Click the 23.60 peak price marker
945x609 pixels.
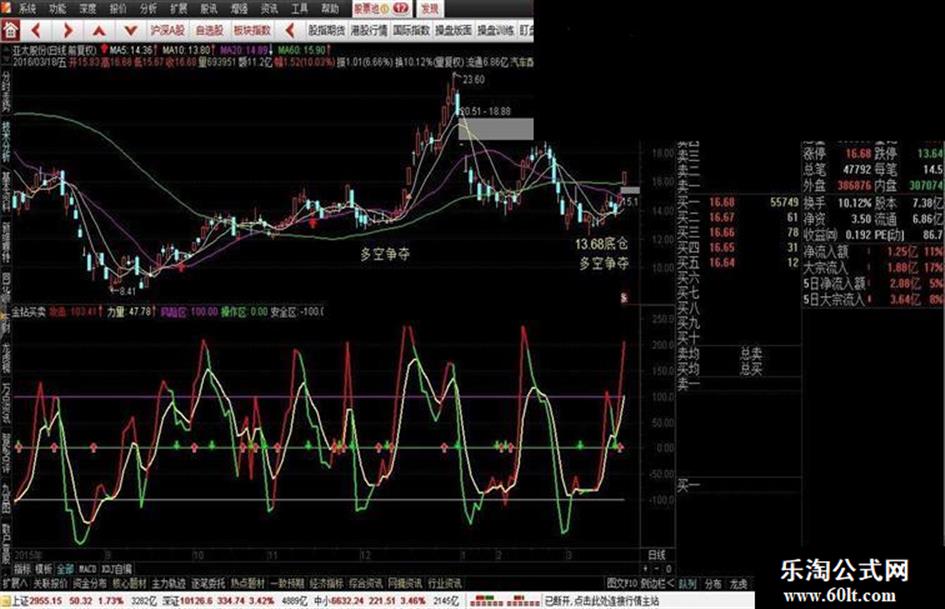[474, 79]
